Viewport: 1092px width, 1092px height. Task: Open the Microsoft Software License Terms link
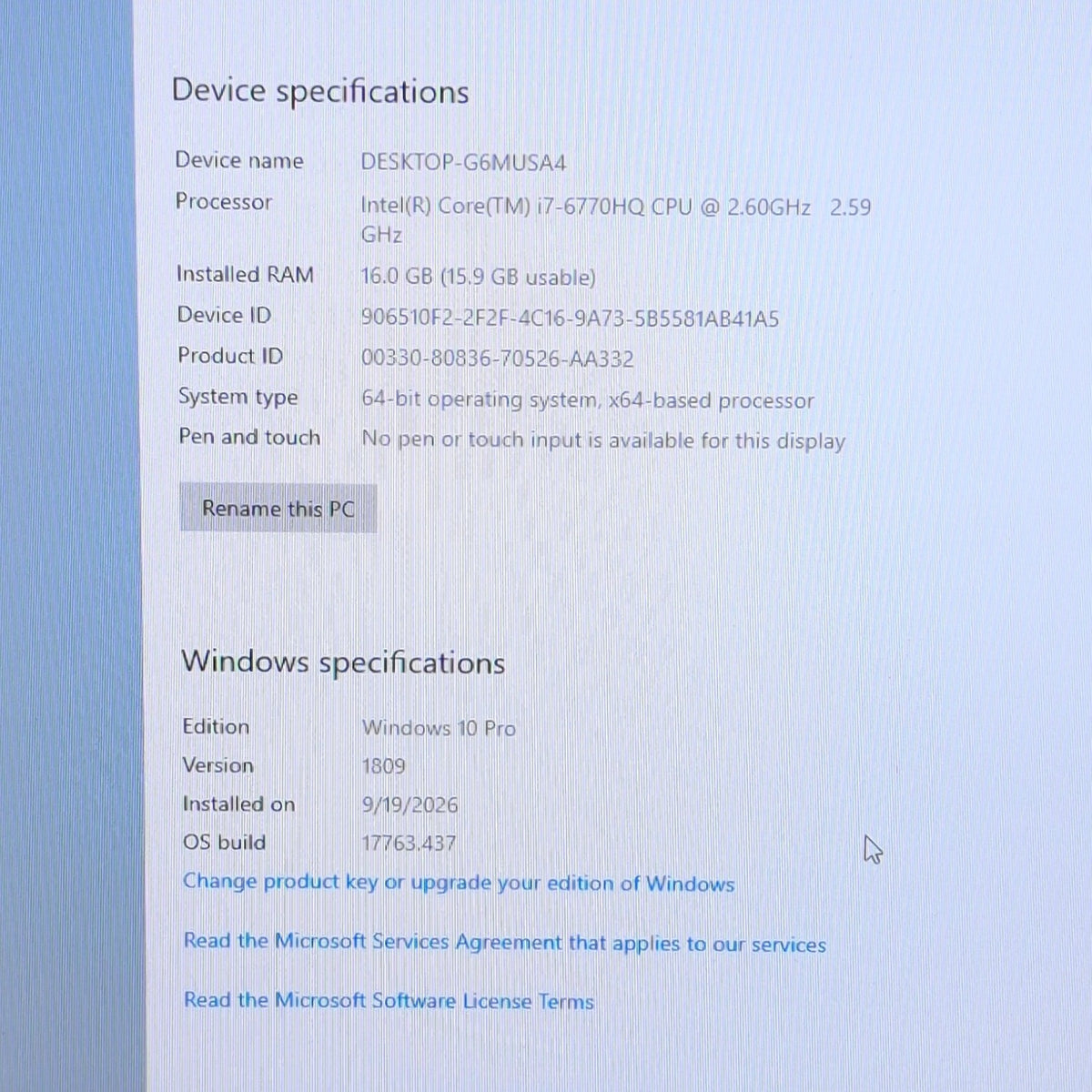click(x=389, y=1001)
